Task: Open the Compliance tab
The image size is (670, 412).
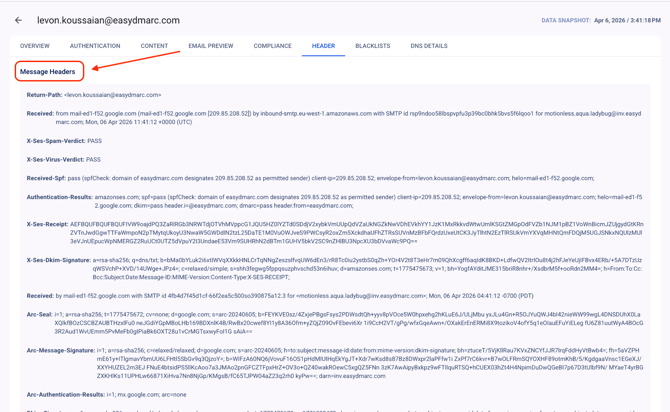Action: (272, 46)
